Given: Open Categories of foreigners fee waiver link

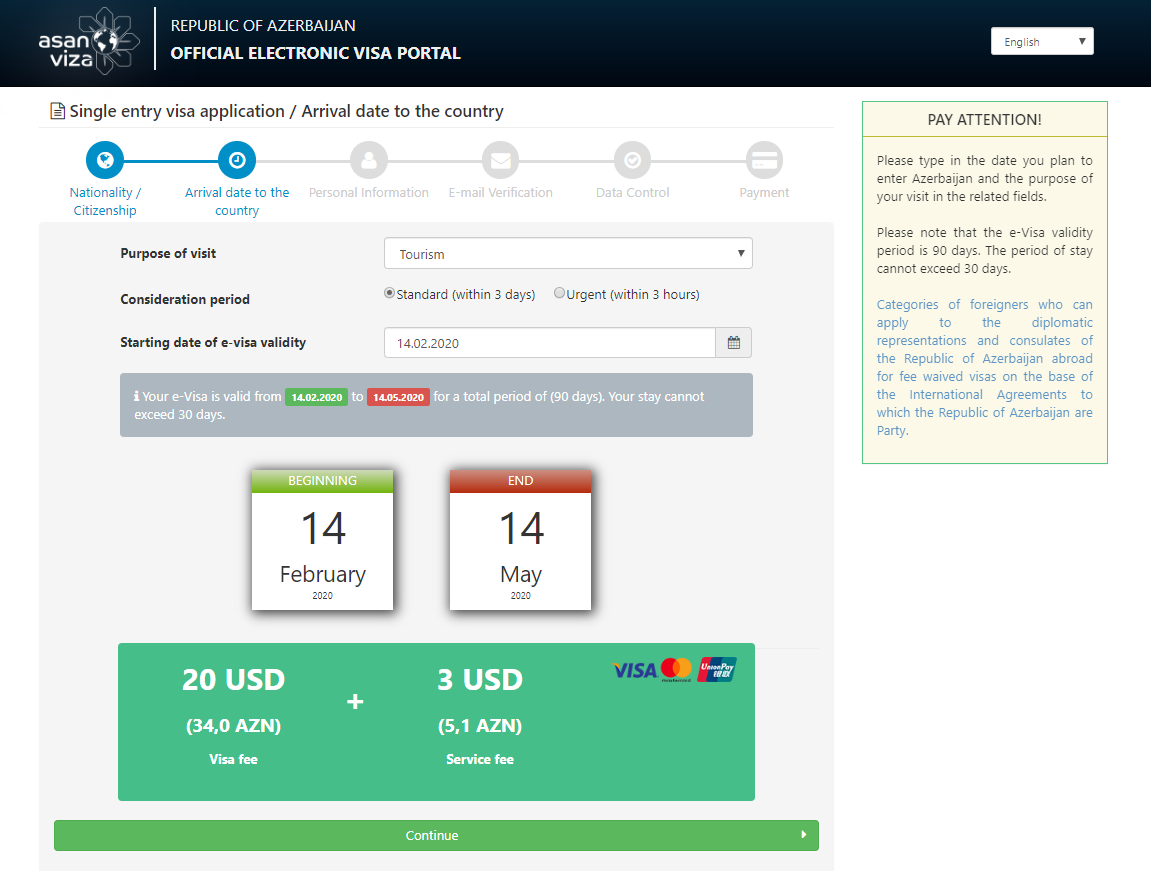Looking at the screenshot, I should [x=984, y=368].
